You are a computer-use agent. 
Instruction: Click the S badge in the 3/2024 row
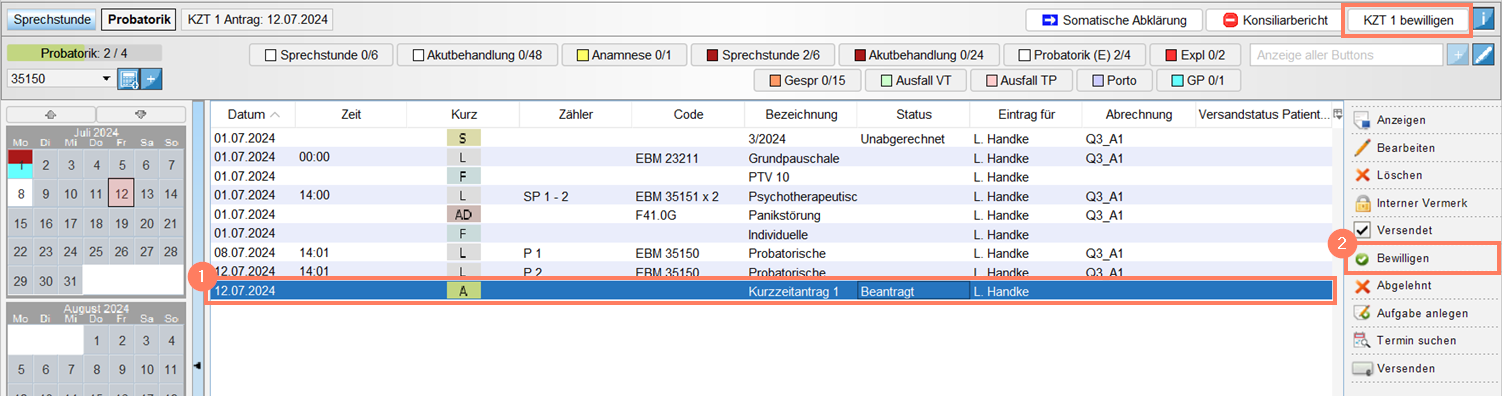(x=463, y=138)
